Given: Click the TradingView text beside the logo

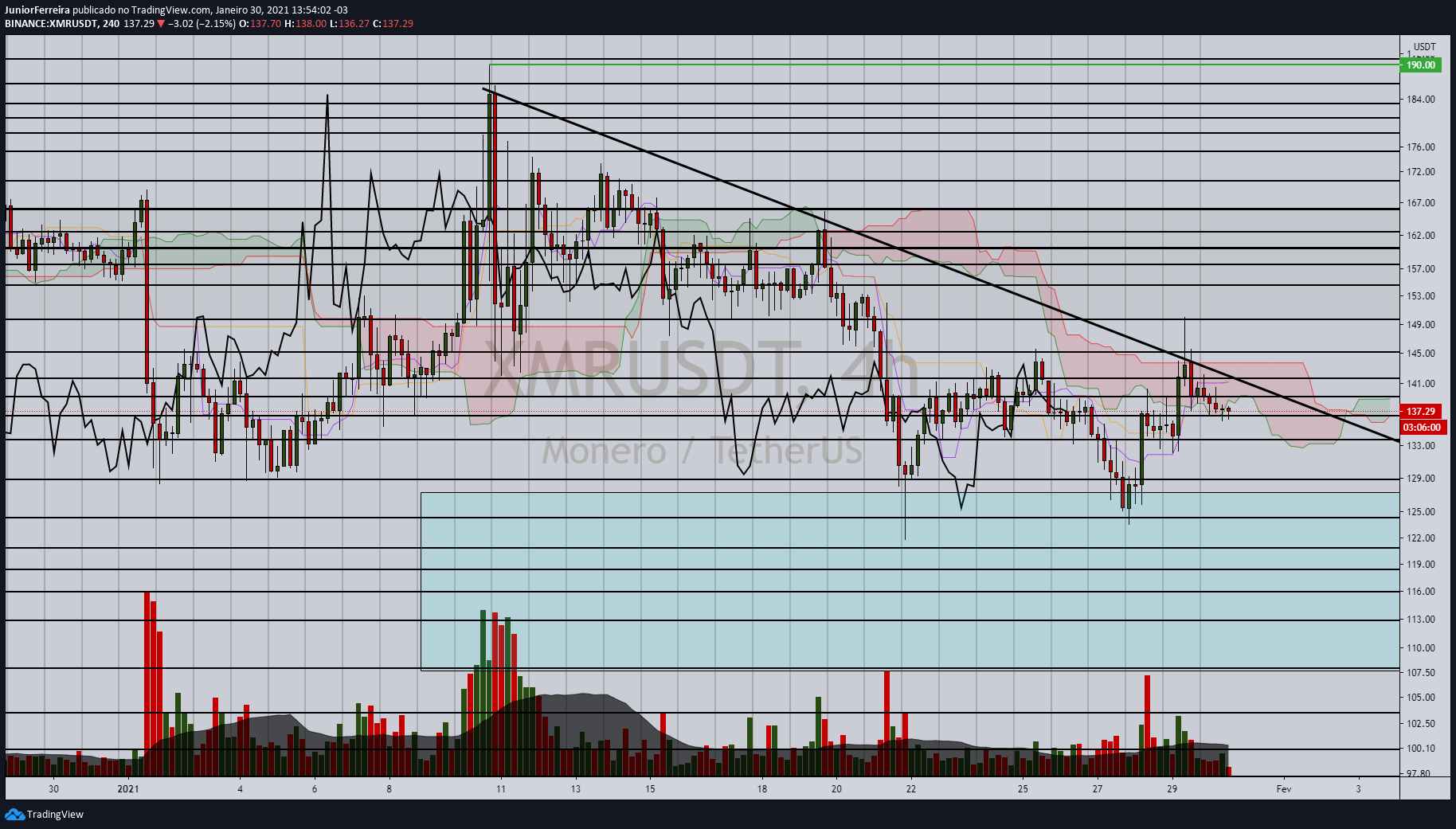Looking at the screenshot, I should click(55, 815).
